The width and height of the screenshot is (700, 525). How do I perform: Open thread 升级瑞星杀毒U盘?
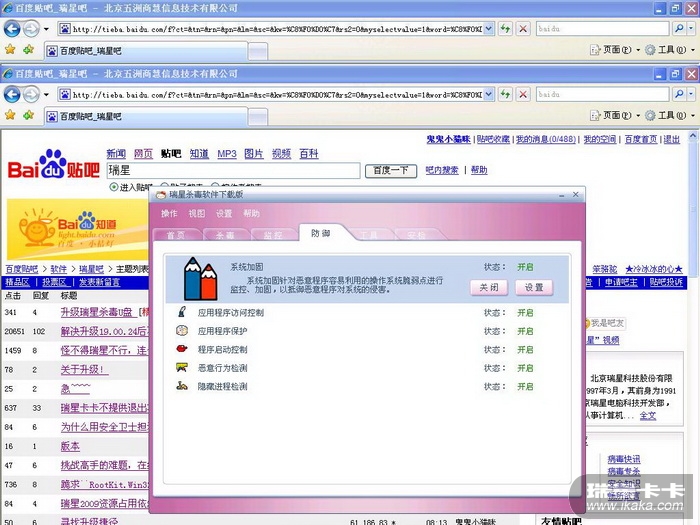97,312
